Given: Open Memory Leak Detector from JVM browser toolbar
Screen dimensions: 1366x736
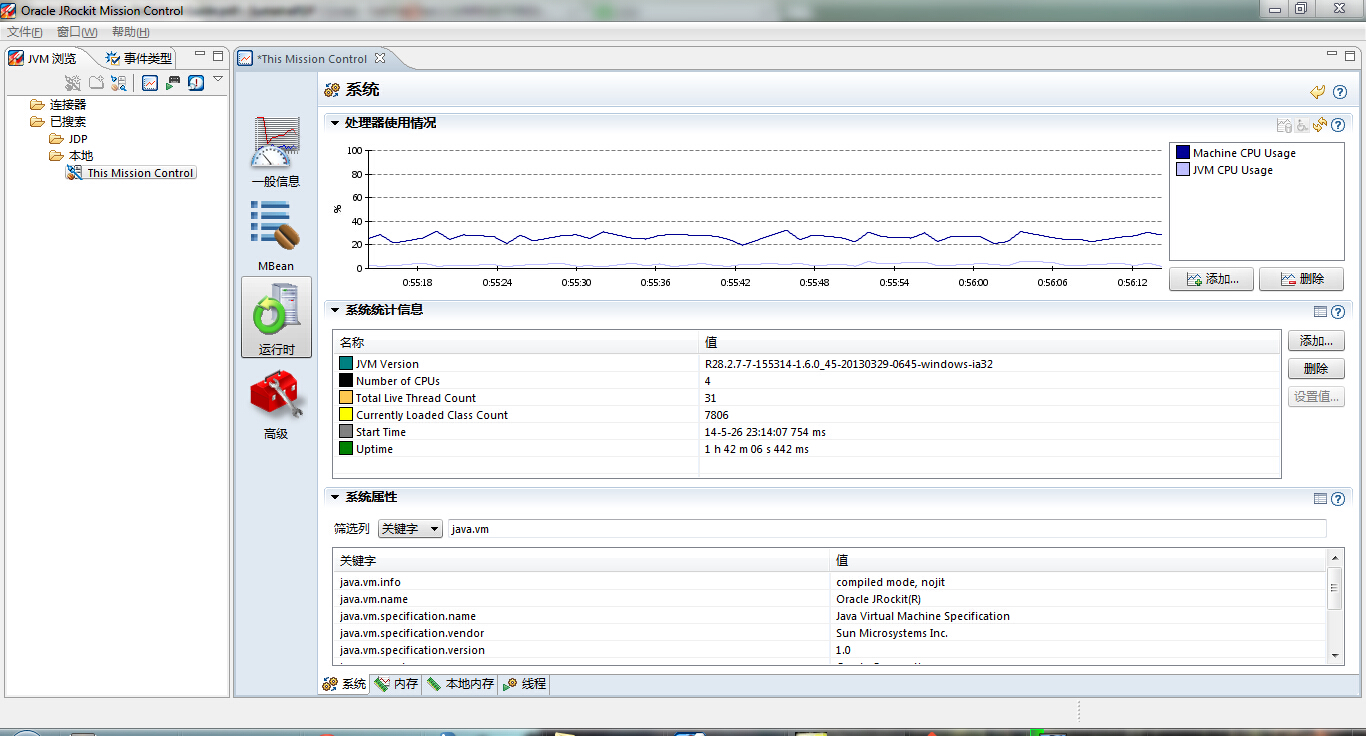Looking at the screenshot, I should tap(196, 83).
